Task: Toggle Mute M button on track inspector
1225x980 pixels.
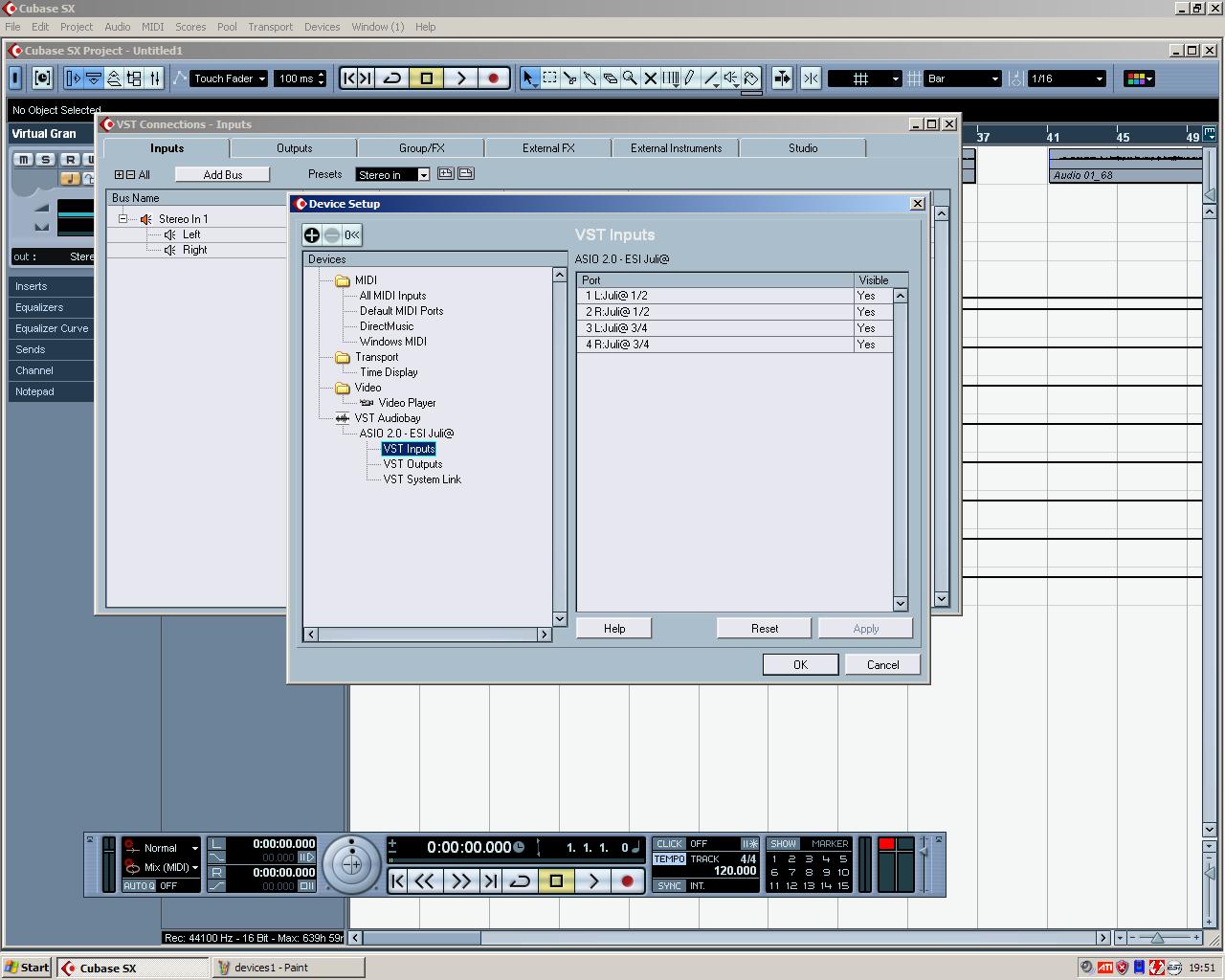Action: [24, 160]
